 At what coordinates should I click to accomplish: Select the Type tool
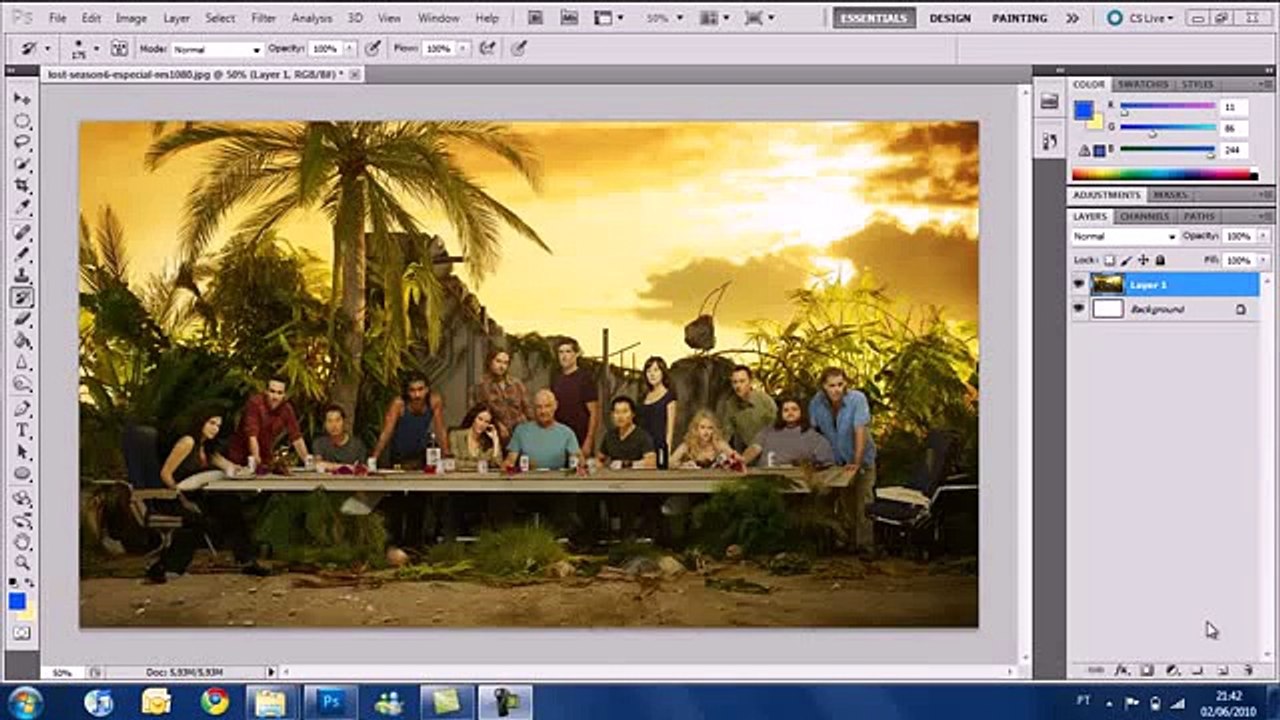pos(22,431)
